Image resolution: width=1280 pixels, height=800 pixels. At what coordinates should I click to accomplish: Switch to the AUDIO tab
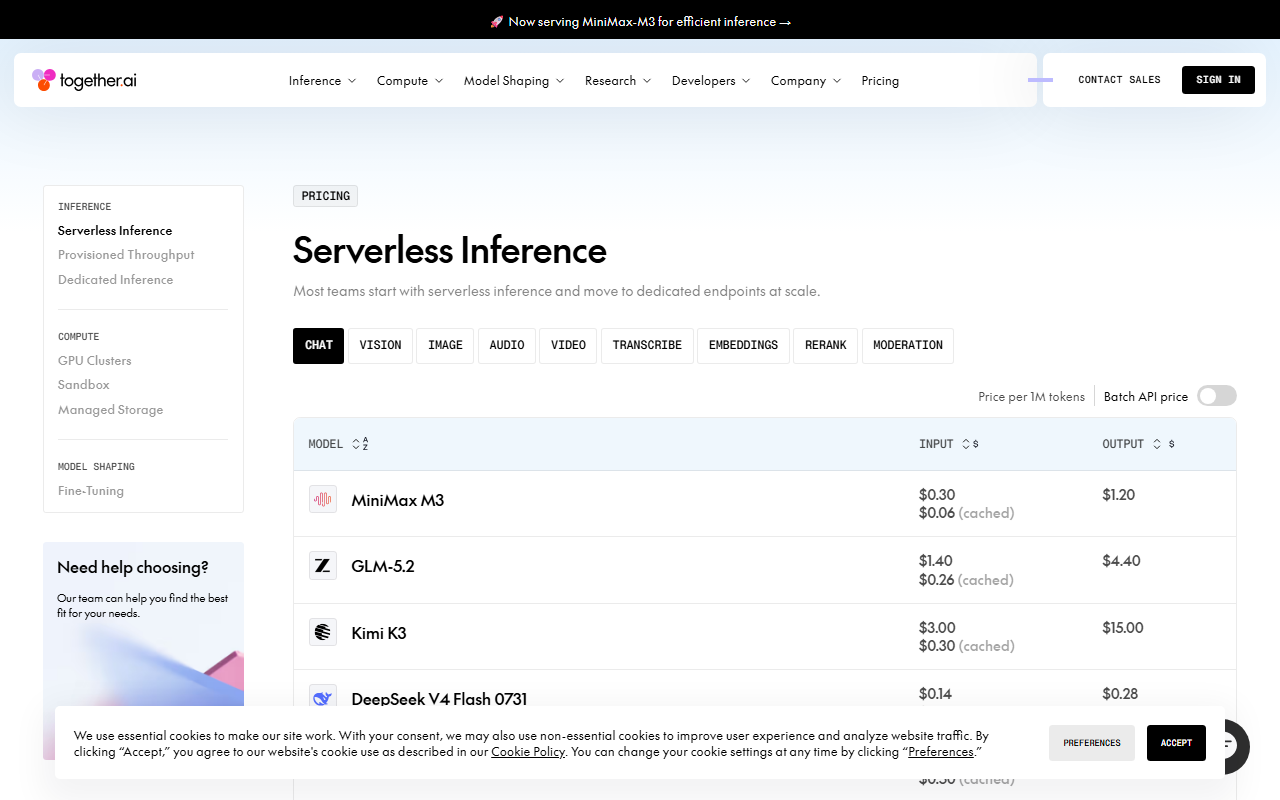(x=507, y=346)
